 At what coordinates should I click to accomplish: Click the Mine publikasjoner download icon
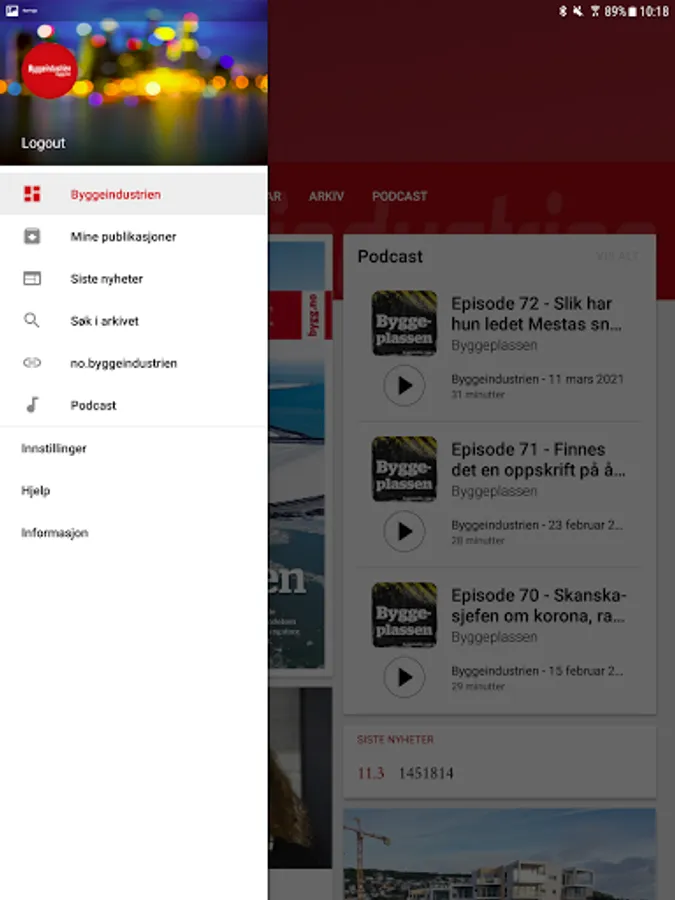point(32,236)
